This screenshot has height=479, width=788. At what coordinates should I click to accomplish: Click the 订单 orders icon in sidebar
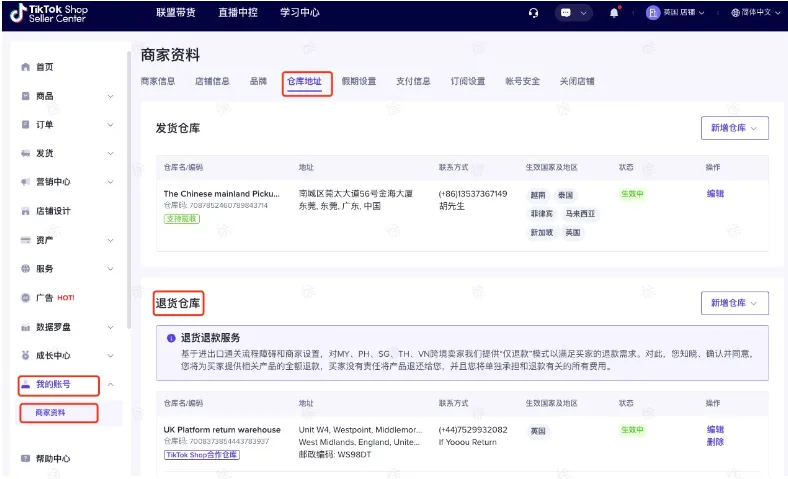(x=26, y=124)
